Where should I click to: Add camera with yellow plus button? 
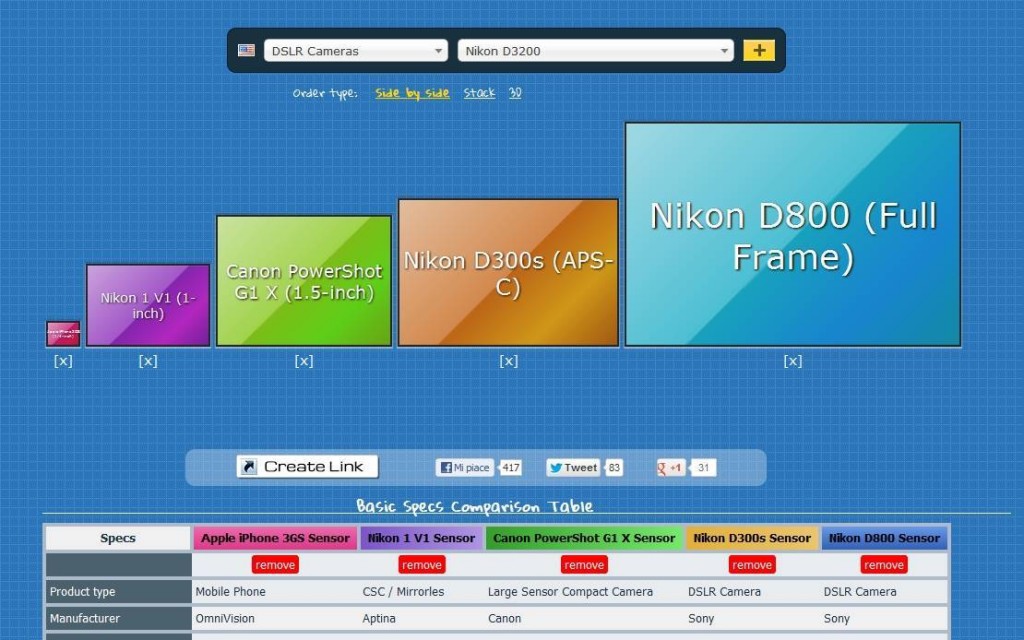pos(759,50)
